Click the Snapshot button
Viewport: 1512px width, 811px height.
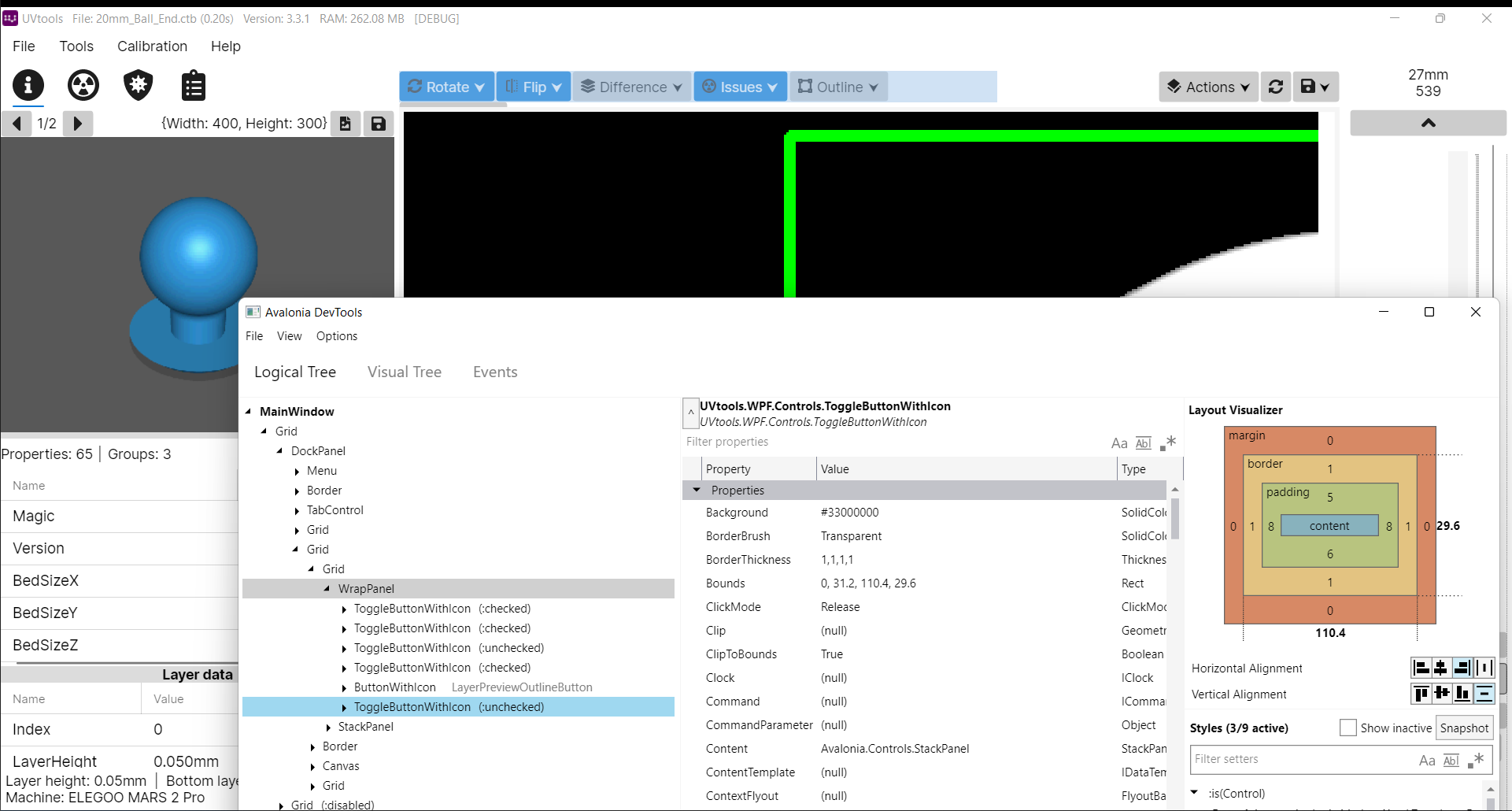pyautogui.click(x=1464, y=728)
